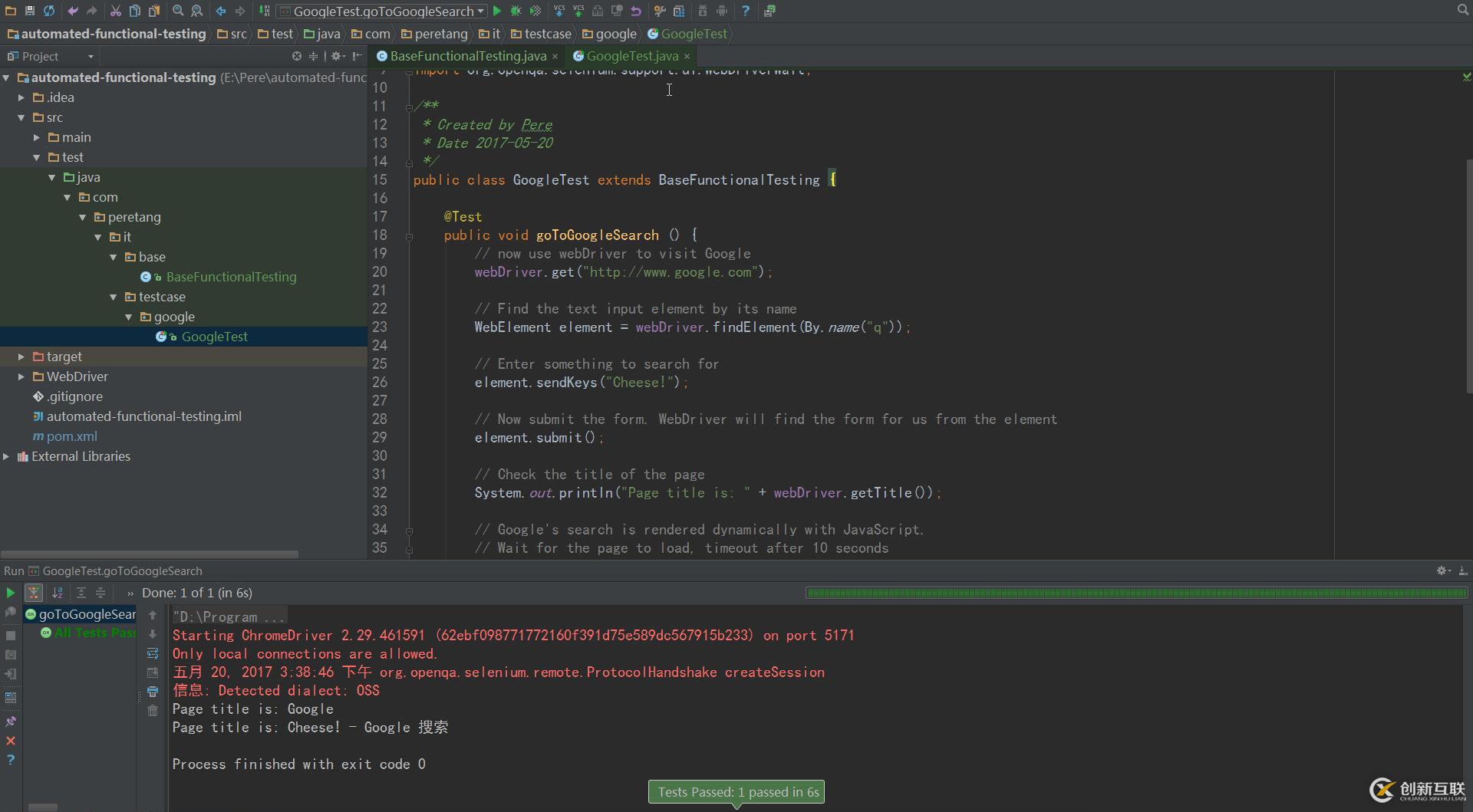Click the green test progress bar
This screenshot has height=812, width=1473.
[x=1136, y=593]
